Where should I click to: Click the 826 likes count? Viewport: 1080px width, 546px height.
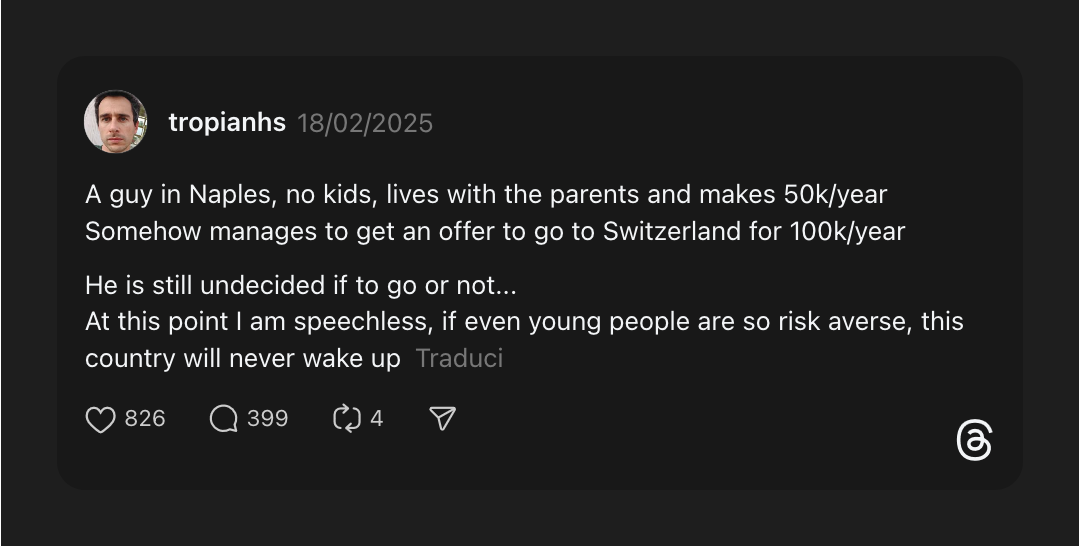coord(145,418)
